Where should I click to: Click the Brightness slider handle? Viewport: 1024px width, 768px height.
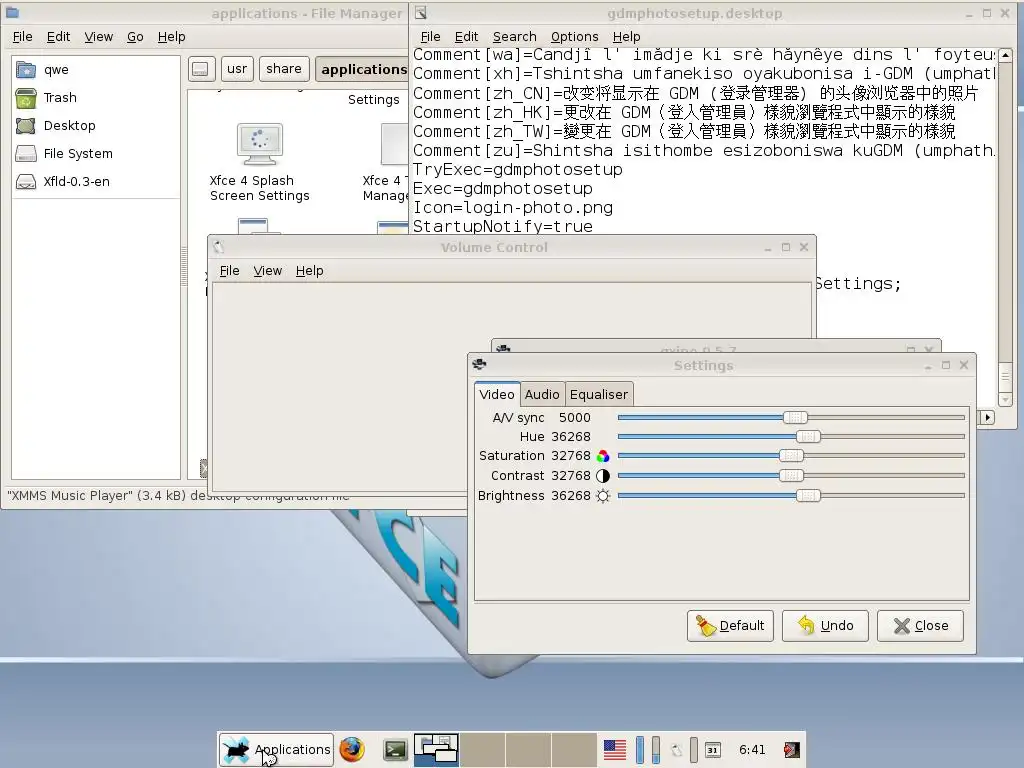coord(808,496)
